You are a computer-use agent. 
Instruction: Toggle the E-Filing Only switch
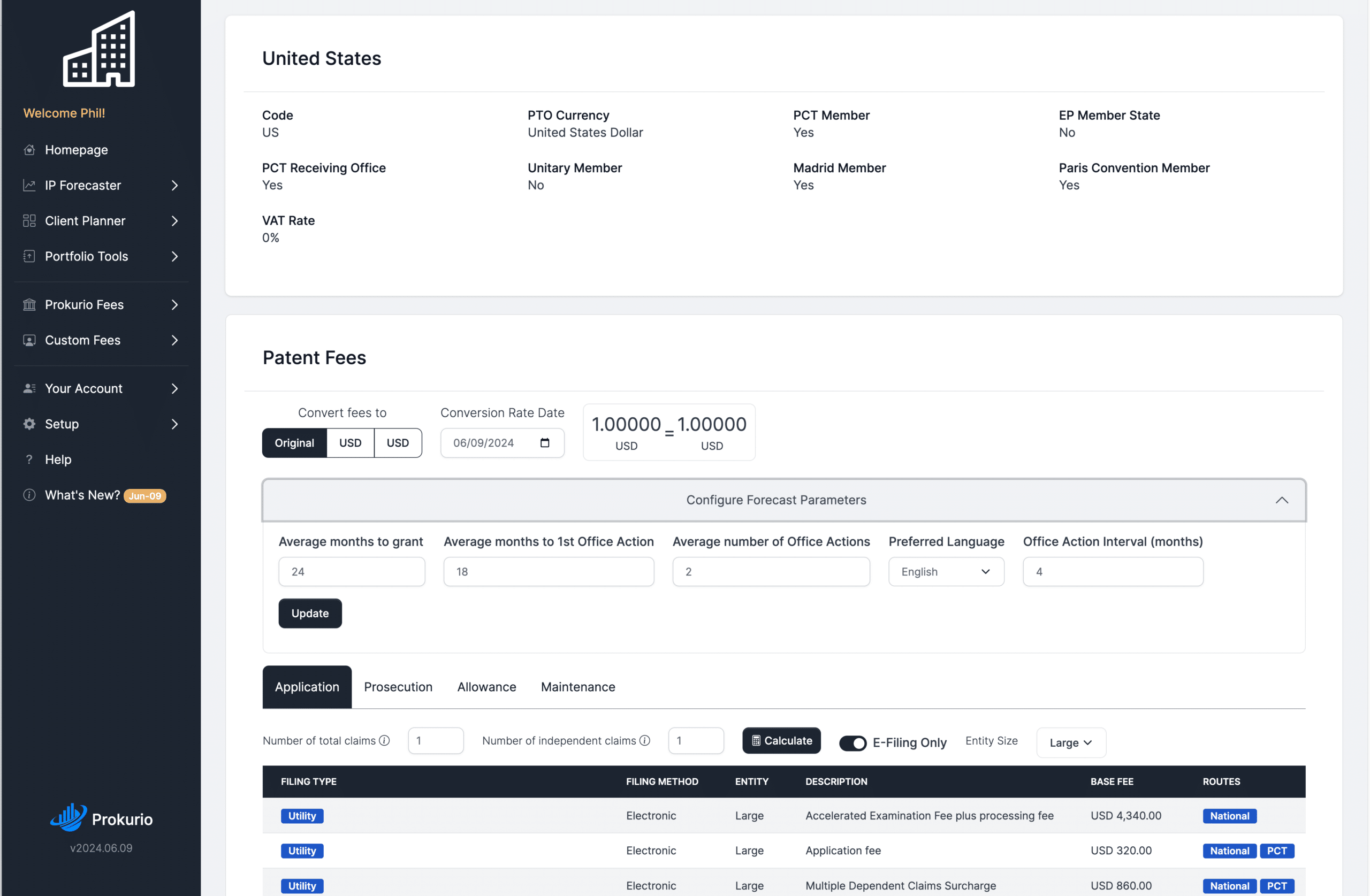coord(853,743)
